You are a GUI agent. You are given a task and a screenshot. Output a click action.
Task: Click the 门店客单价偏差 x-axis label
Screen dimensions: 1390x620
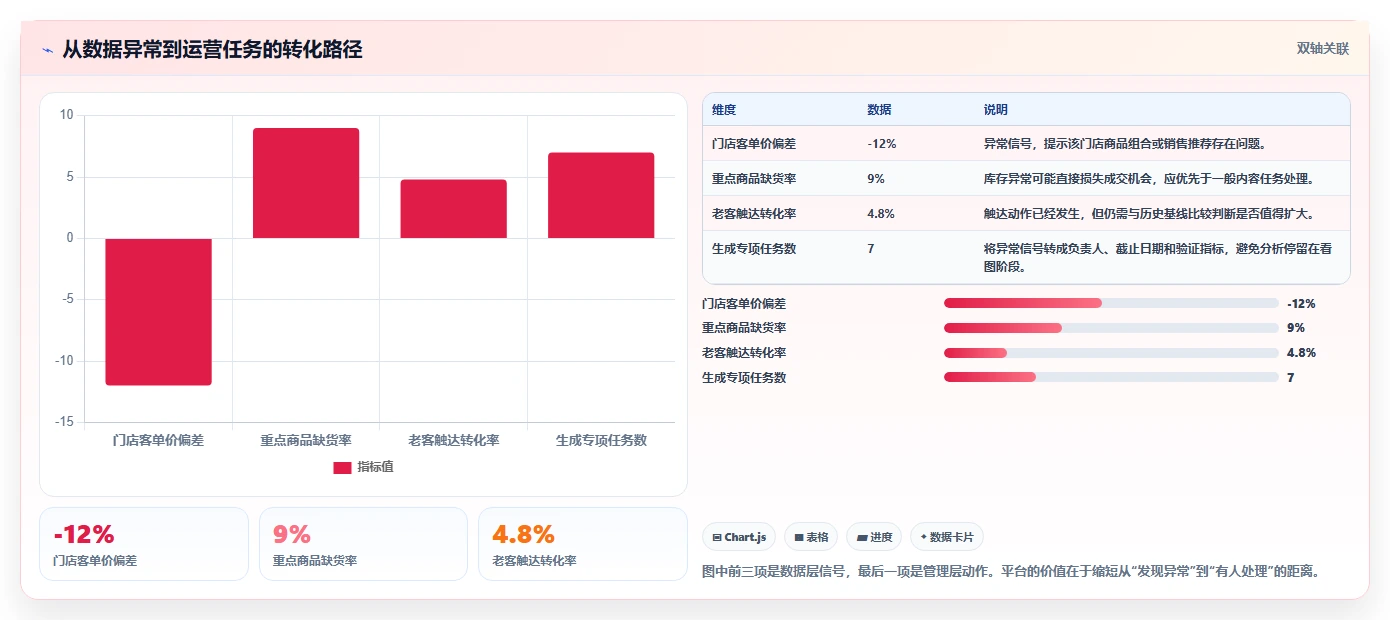158,440
